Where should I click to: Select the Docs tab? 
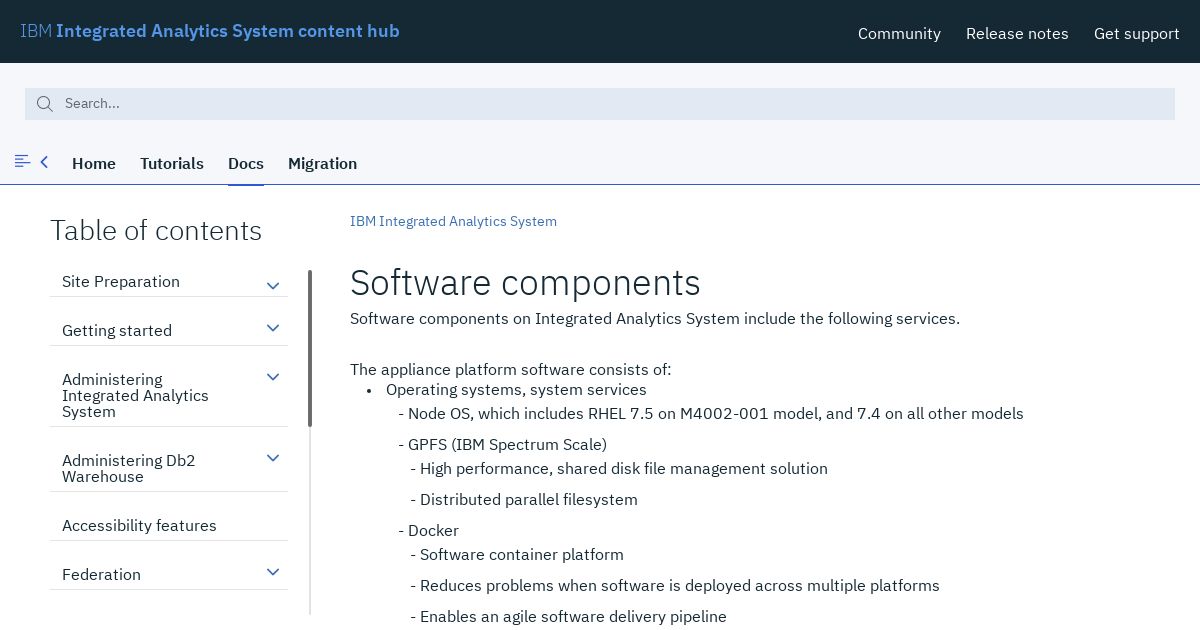click(x=246, y=164)
